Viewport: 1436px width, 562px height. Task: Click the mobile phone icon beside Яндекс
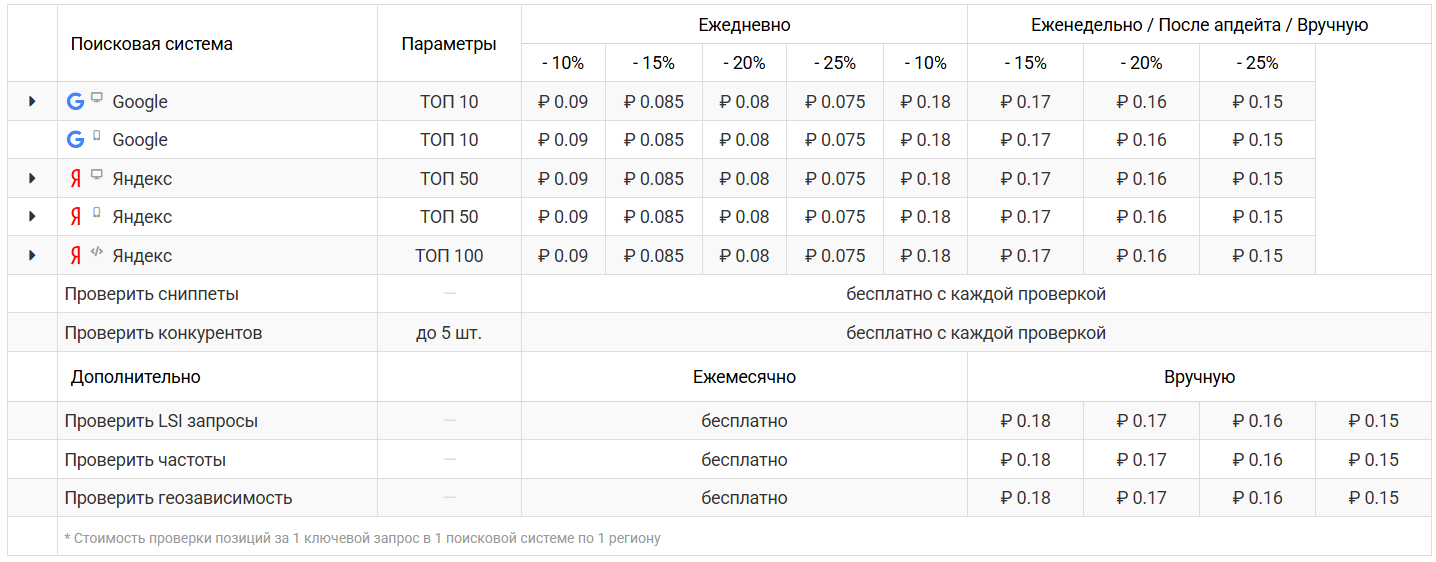click(x=97, y=213)
